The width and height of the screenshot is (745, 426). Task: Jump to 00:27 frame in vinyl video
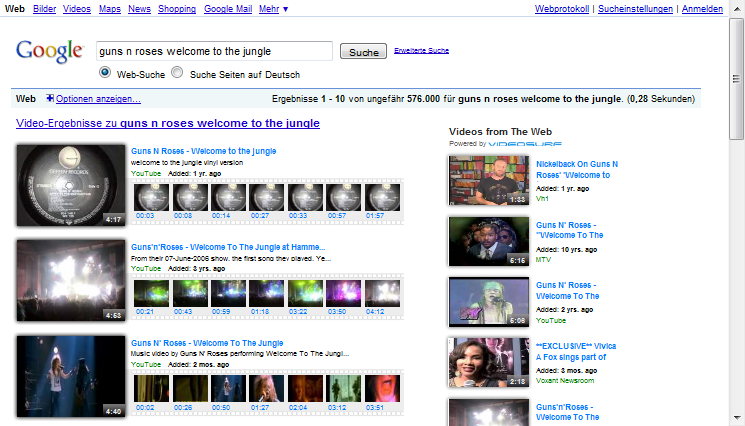(267, 198)
